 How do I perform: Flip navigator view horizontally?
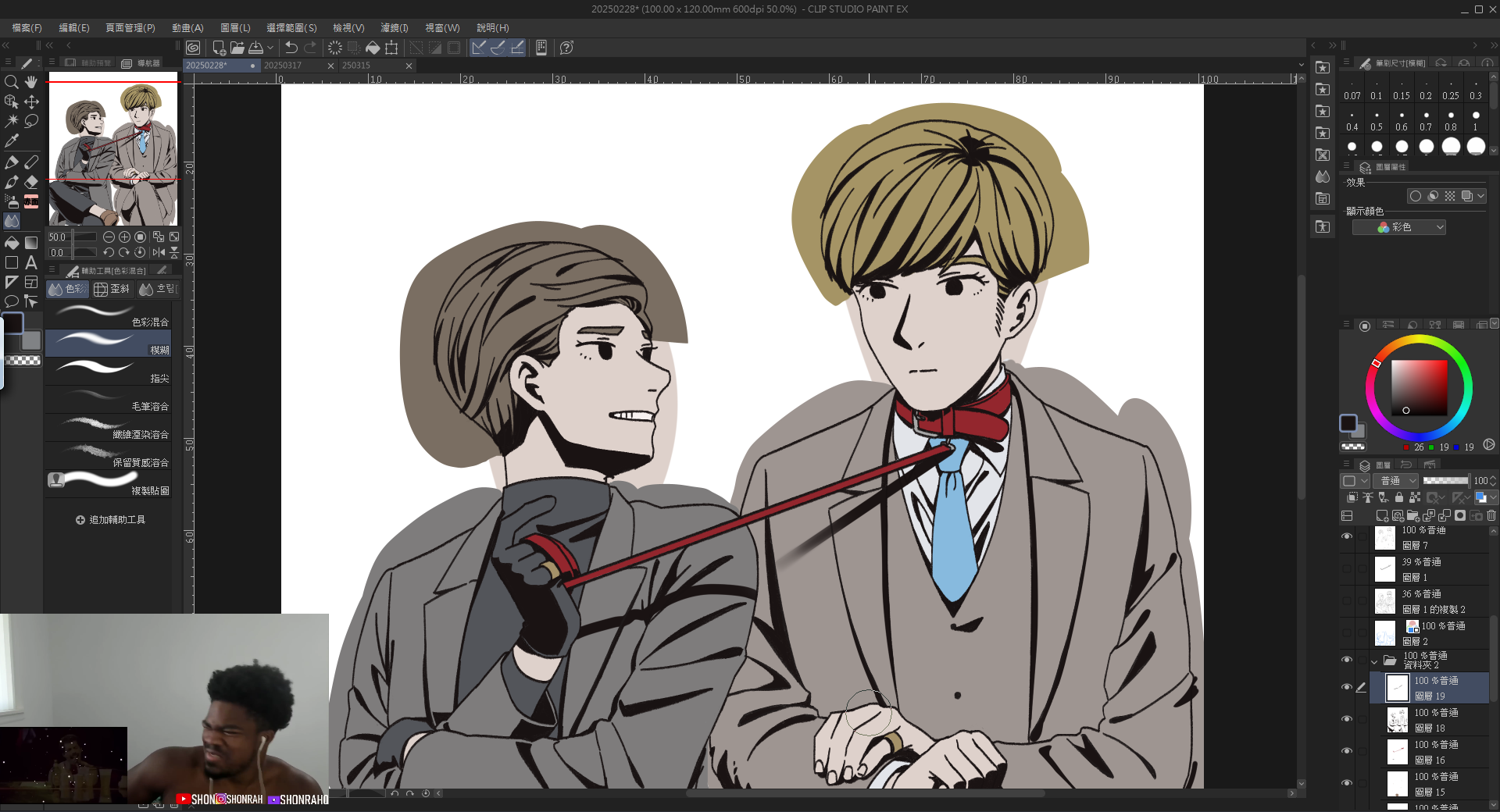click(159, 252)
